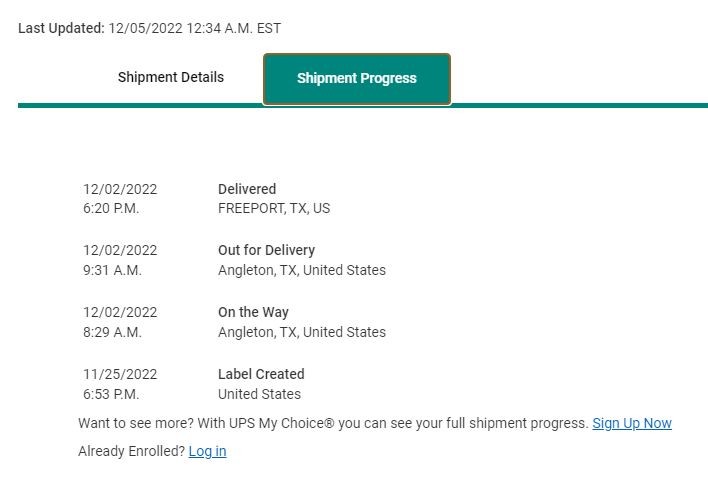Click the Delivered status heading
The width and height of the screenshot is (708, 491).
247,189
